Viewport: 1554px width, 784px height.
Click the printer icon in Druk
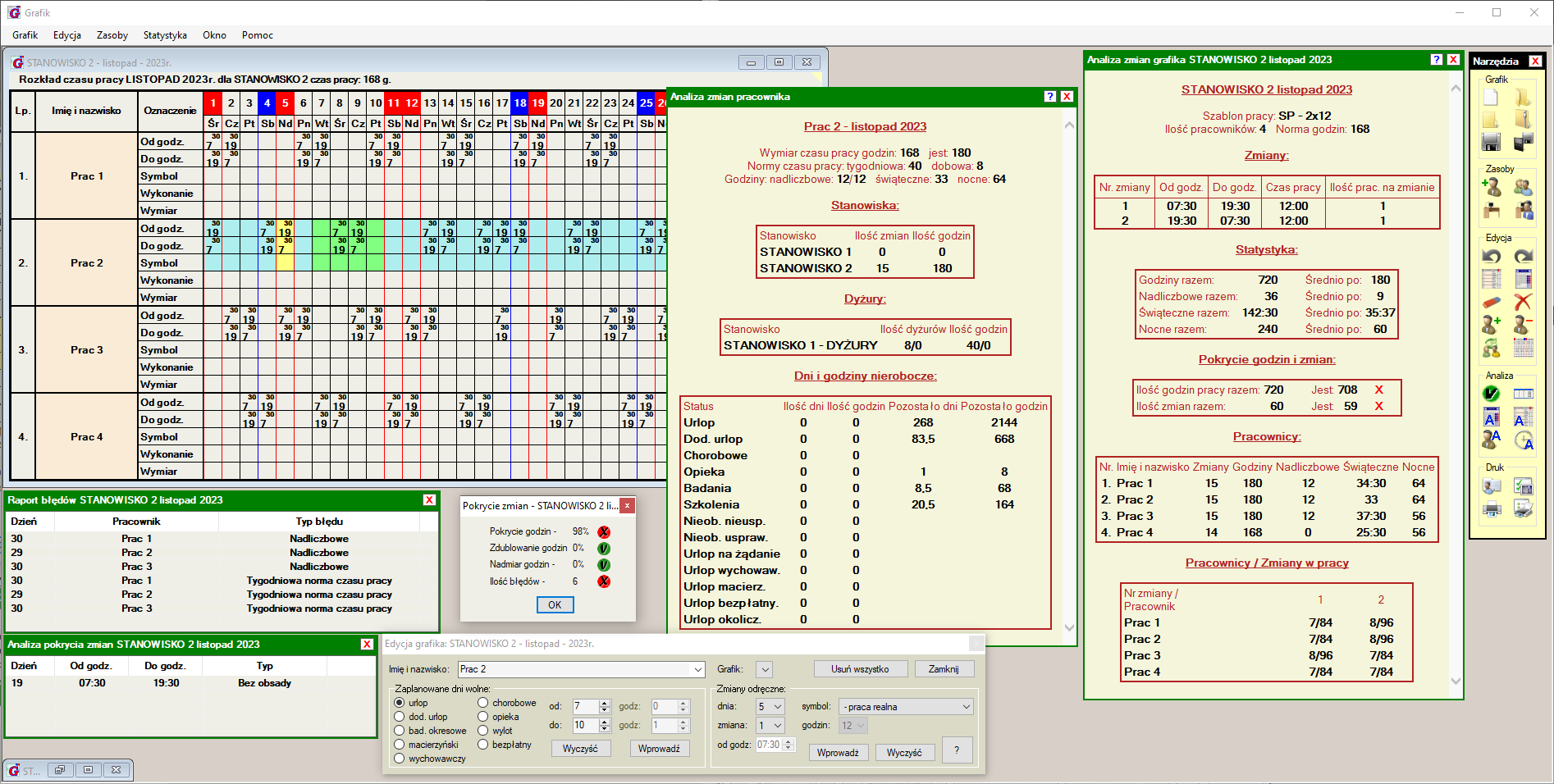[x=1491, y=509]
